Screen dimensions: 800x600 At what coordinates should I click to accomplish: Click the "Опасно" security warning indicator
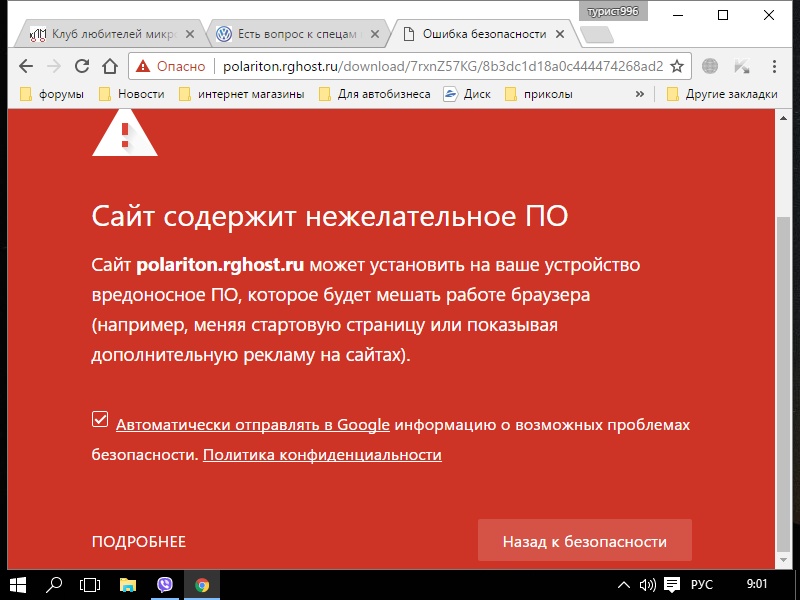(171, 67)
